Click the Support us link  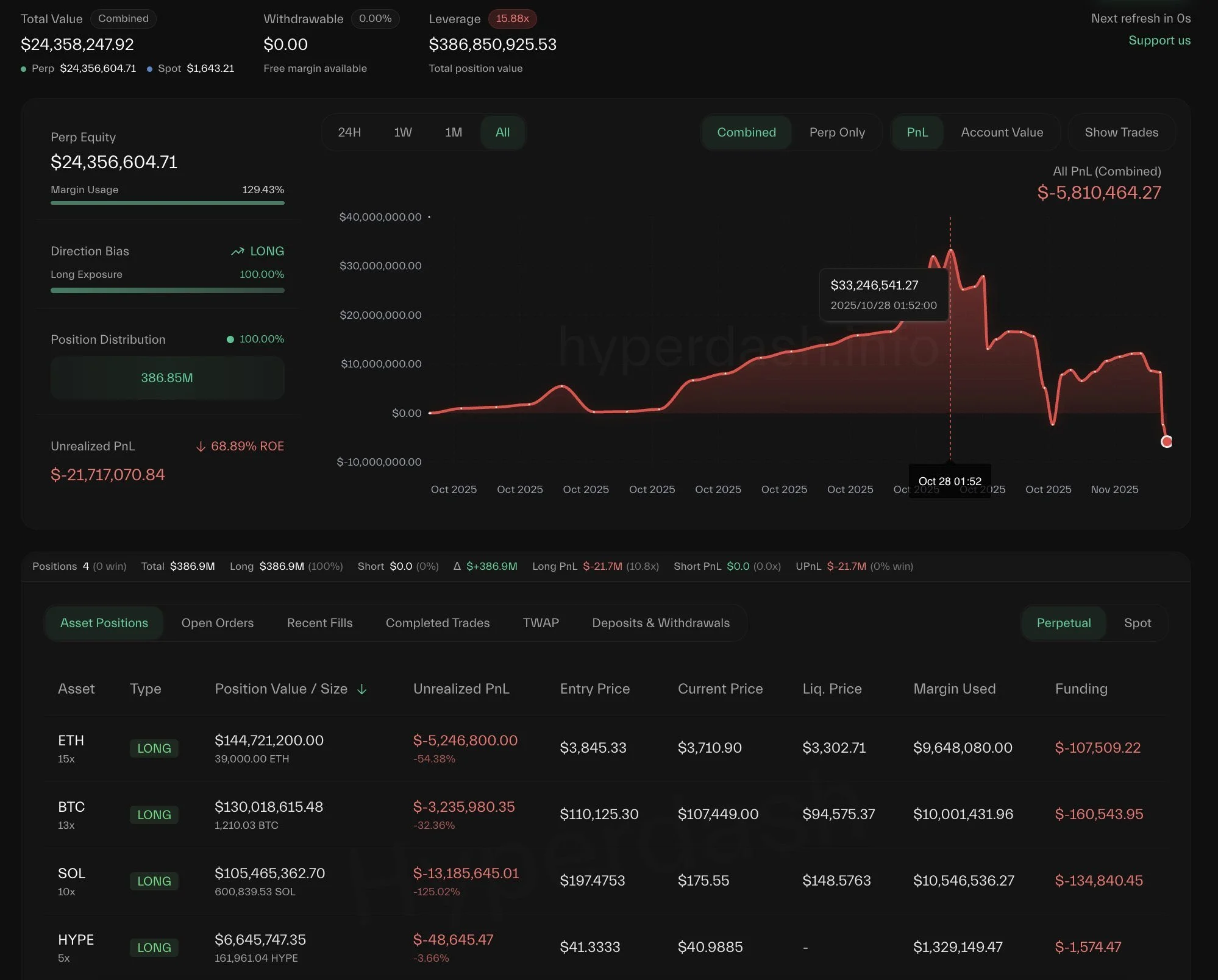[x=1159, y=40]
